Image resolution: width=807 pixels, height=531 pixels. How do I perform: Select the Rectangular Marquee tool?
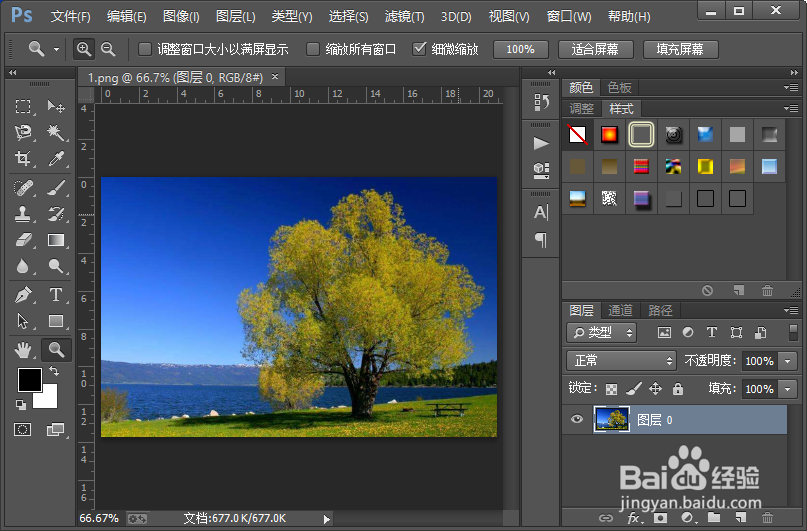23,107
